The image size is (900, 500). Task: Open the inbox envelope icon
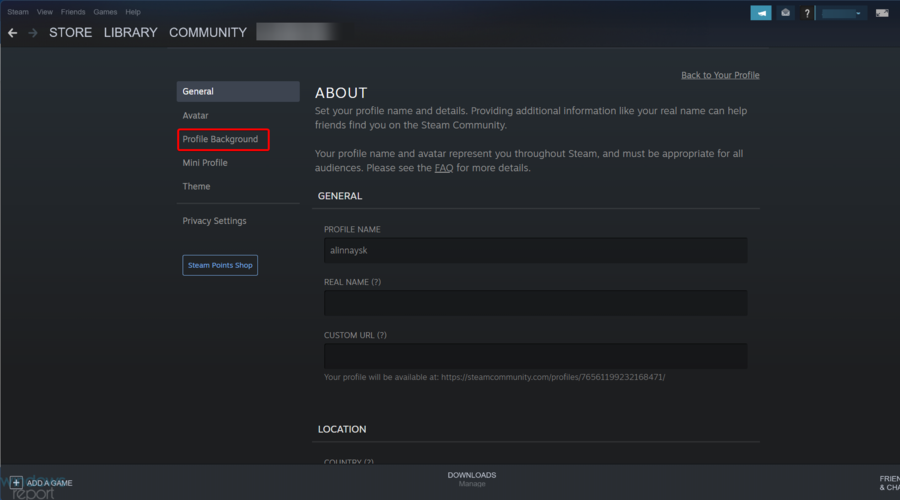point(785,13)
